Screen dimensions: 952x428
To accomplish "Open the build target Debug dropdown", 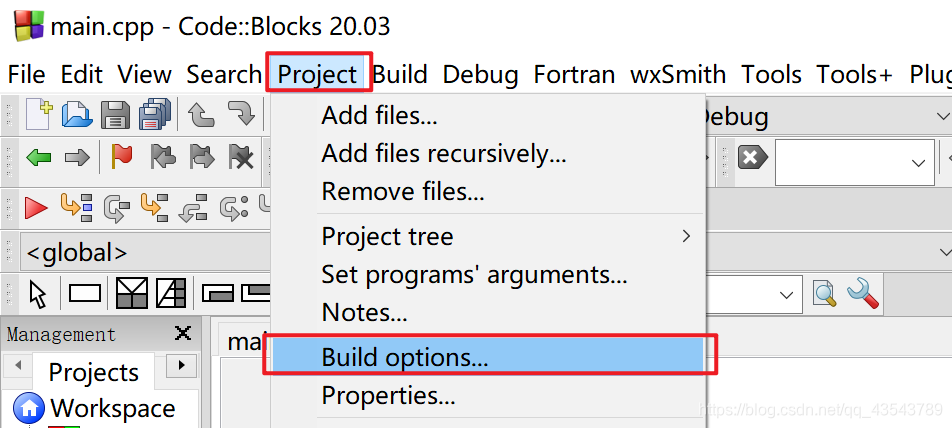I will pyautogui.click(x=828, y=116).
